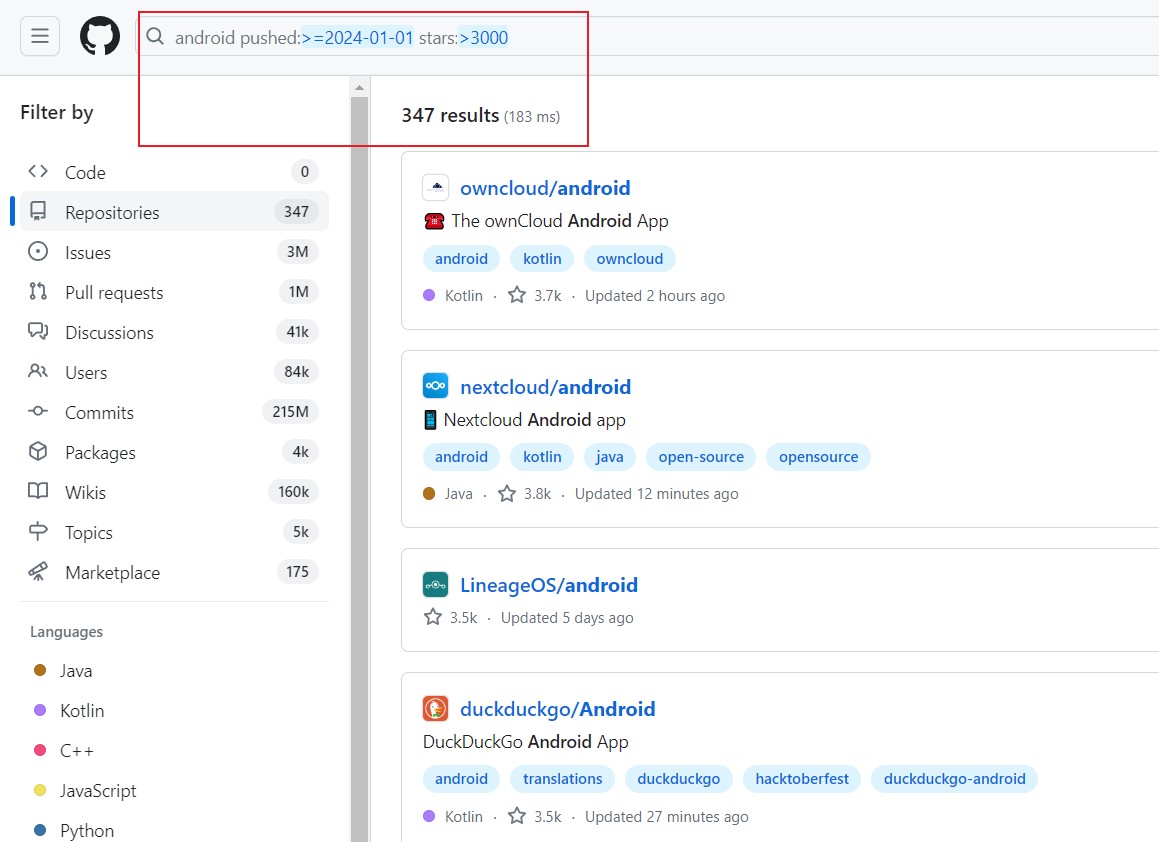Filter results by Issues
This screenshot has height=842, width=1159.
coord(174,252)
